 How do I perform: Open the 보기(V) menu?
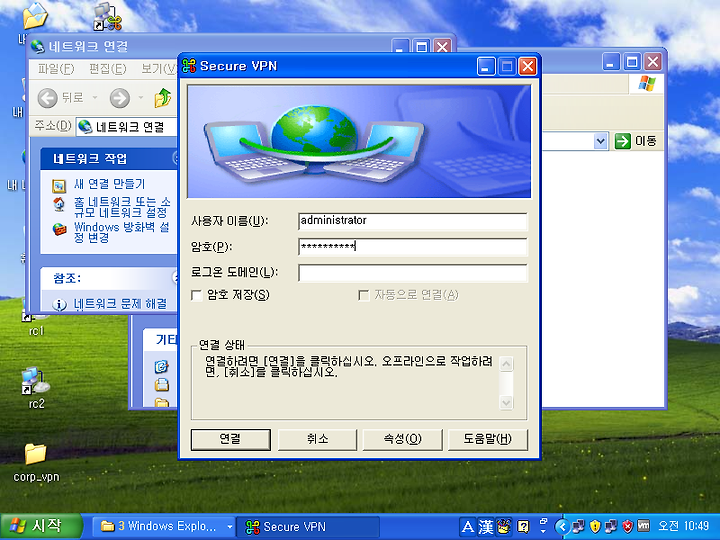pos(158,69)
